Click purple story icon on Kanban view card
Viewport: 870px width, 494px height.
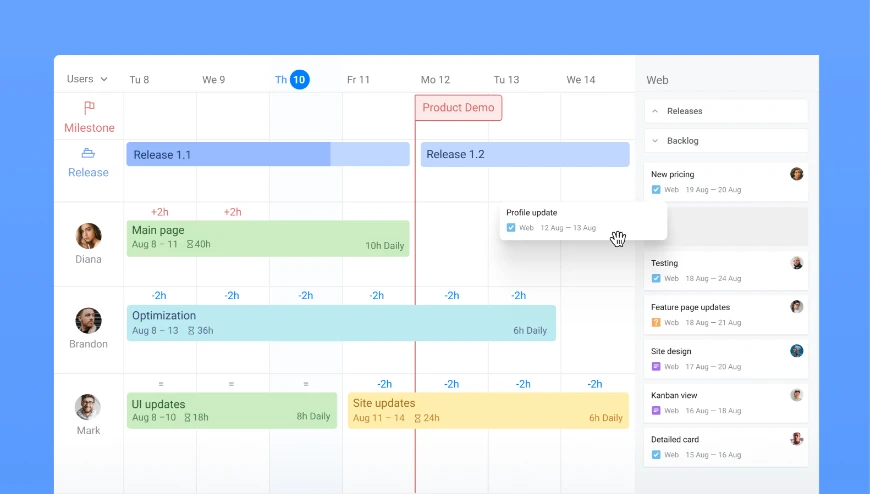pos(656,411)
